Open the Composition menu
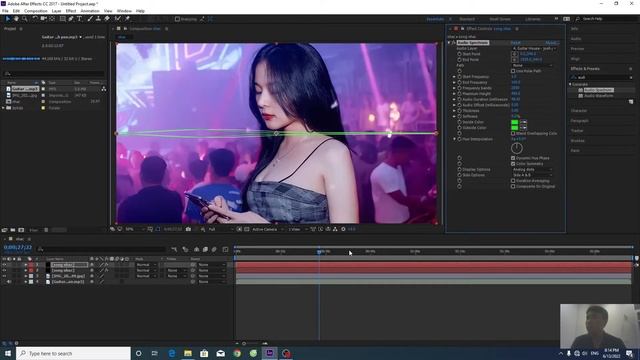Screen dimensions: 640x360 click(36, 11)
